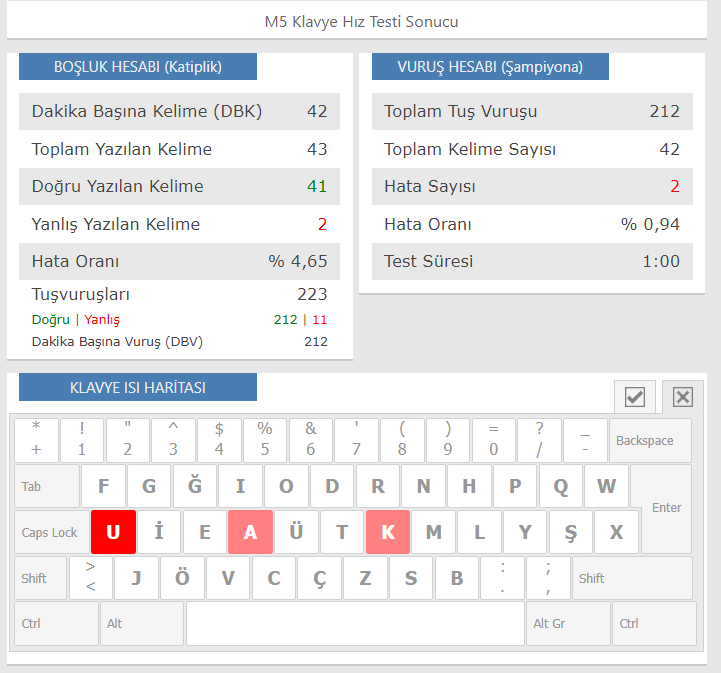Click the red Yanlış label
This screenshot has height=673, width=721.
[102, 319]
